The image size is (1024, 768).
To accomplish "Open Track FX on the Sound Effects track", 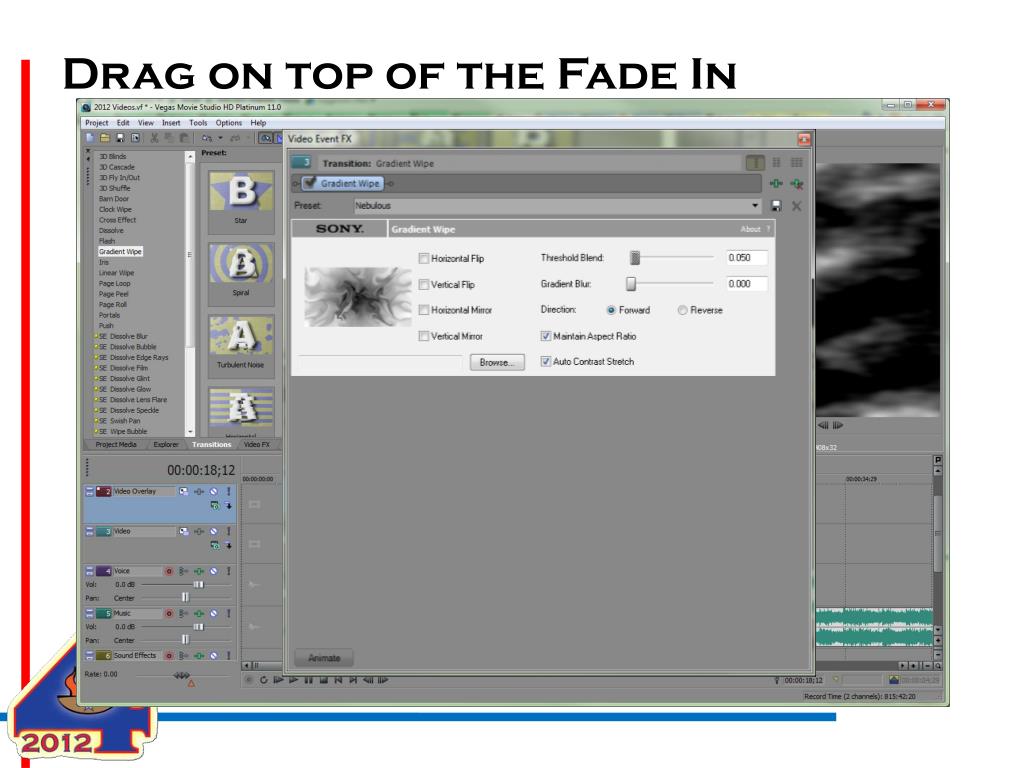I will pyautogui.click(x=199, y=656).
